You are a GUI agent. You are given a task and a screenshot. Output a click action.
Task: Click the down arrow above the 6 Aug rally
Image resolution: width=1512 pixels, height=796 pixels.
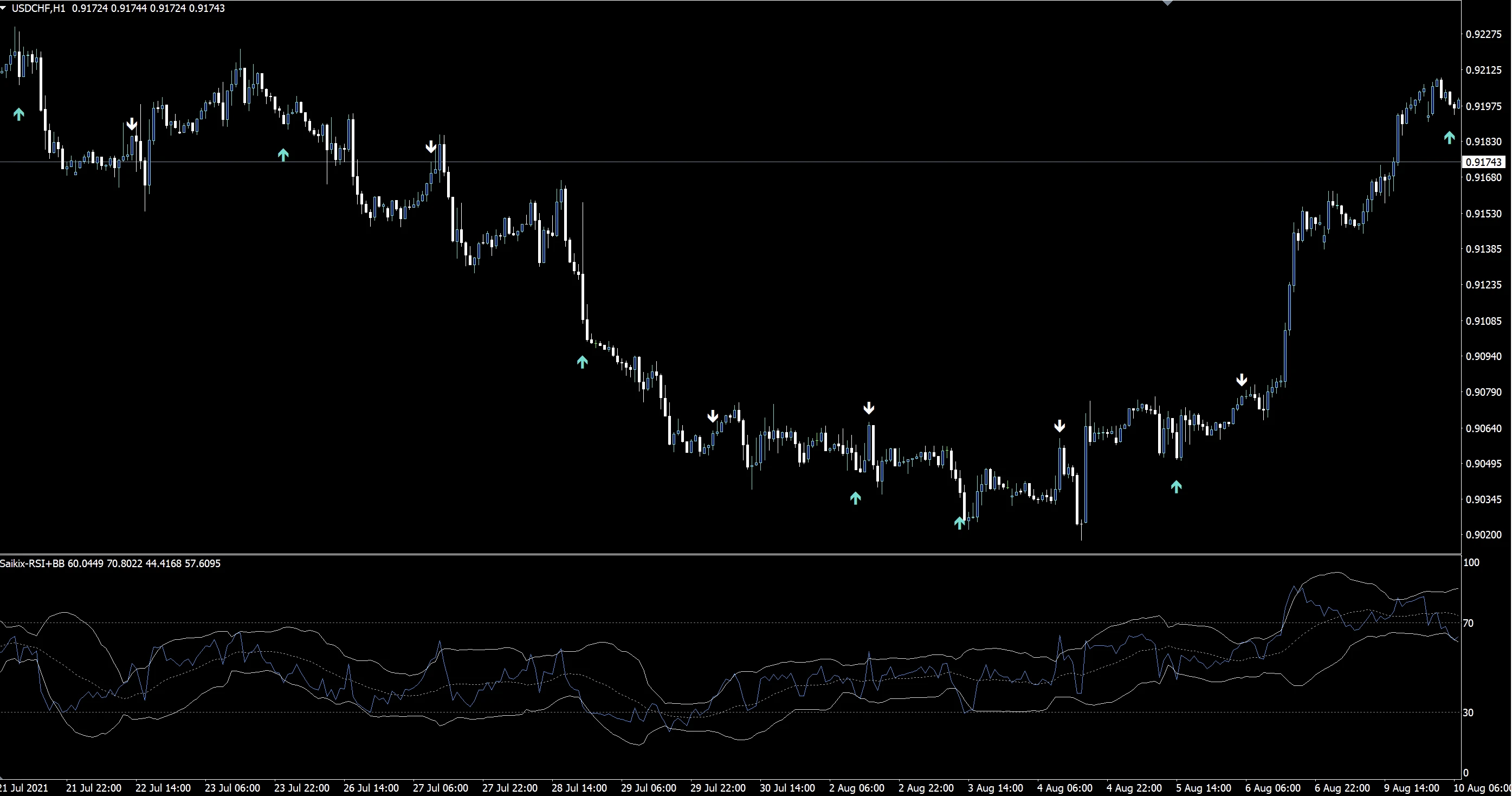[1242, 379]
